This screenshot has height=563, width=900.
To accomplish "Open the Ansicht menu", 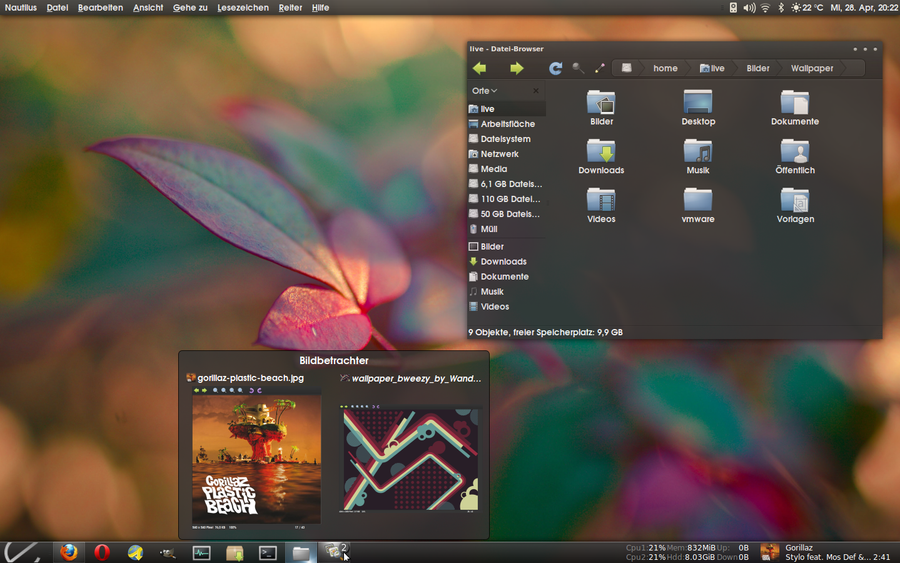I will coord(148,7).
